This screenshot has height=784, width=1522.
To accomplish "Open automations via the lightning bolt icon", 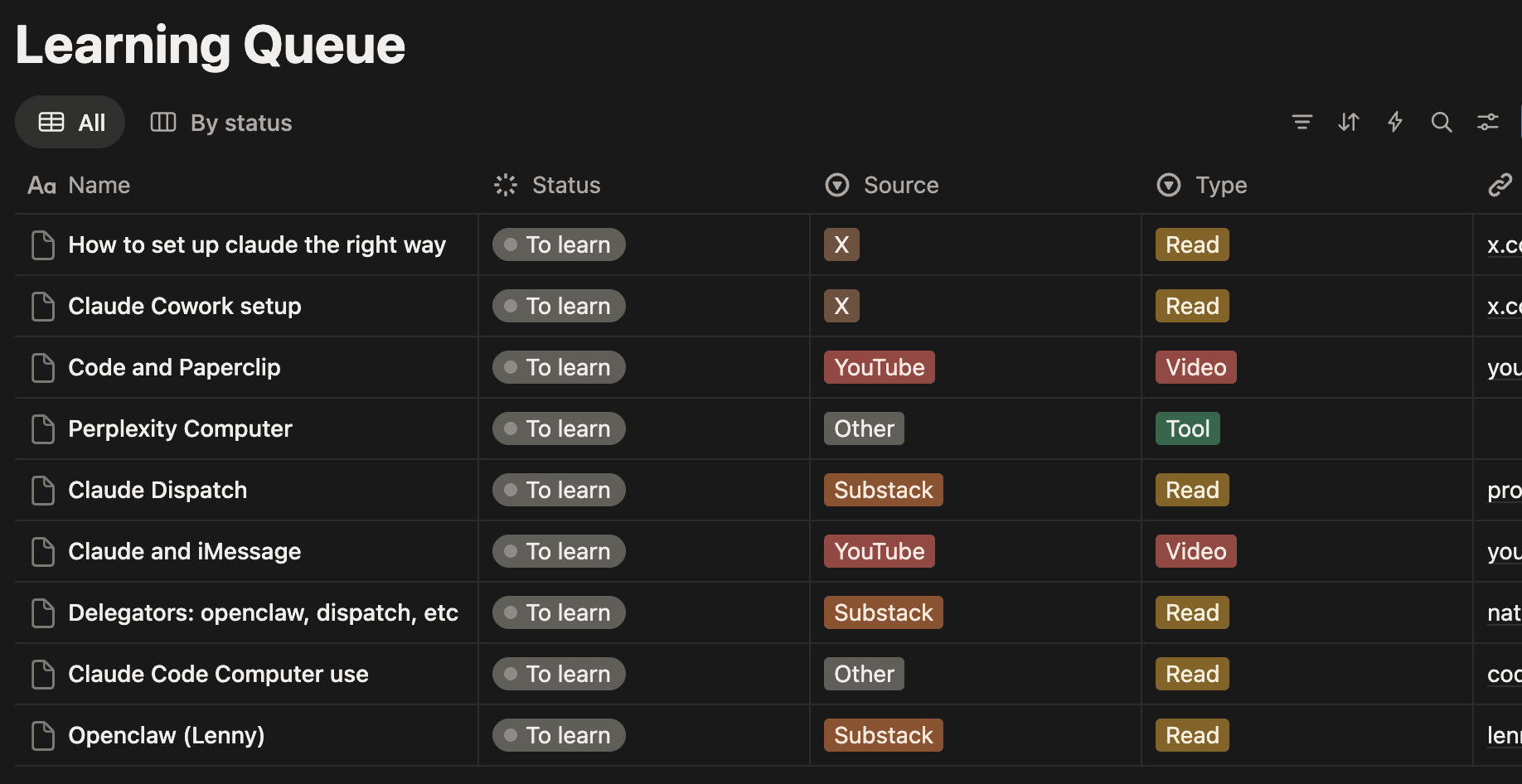I will [x=1395, y=123].
